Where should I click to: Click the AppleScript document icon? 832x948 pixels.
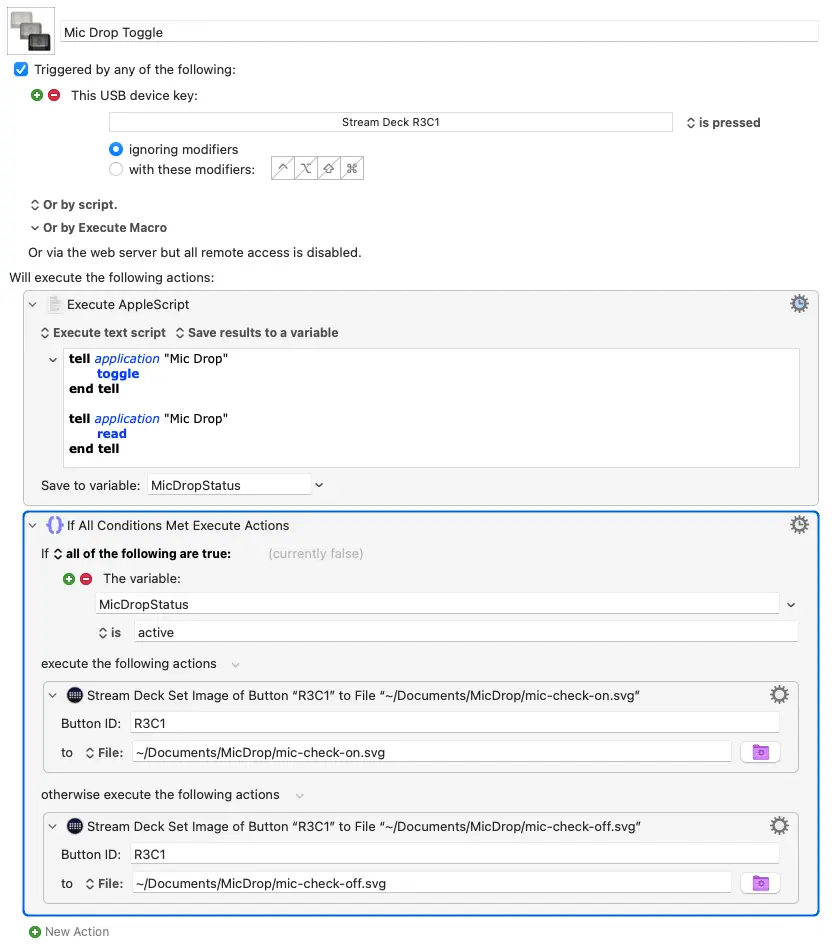(x=55, y=304)
